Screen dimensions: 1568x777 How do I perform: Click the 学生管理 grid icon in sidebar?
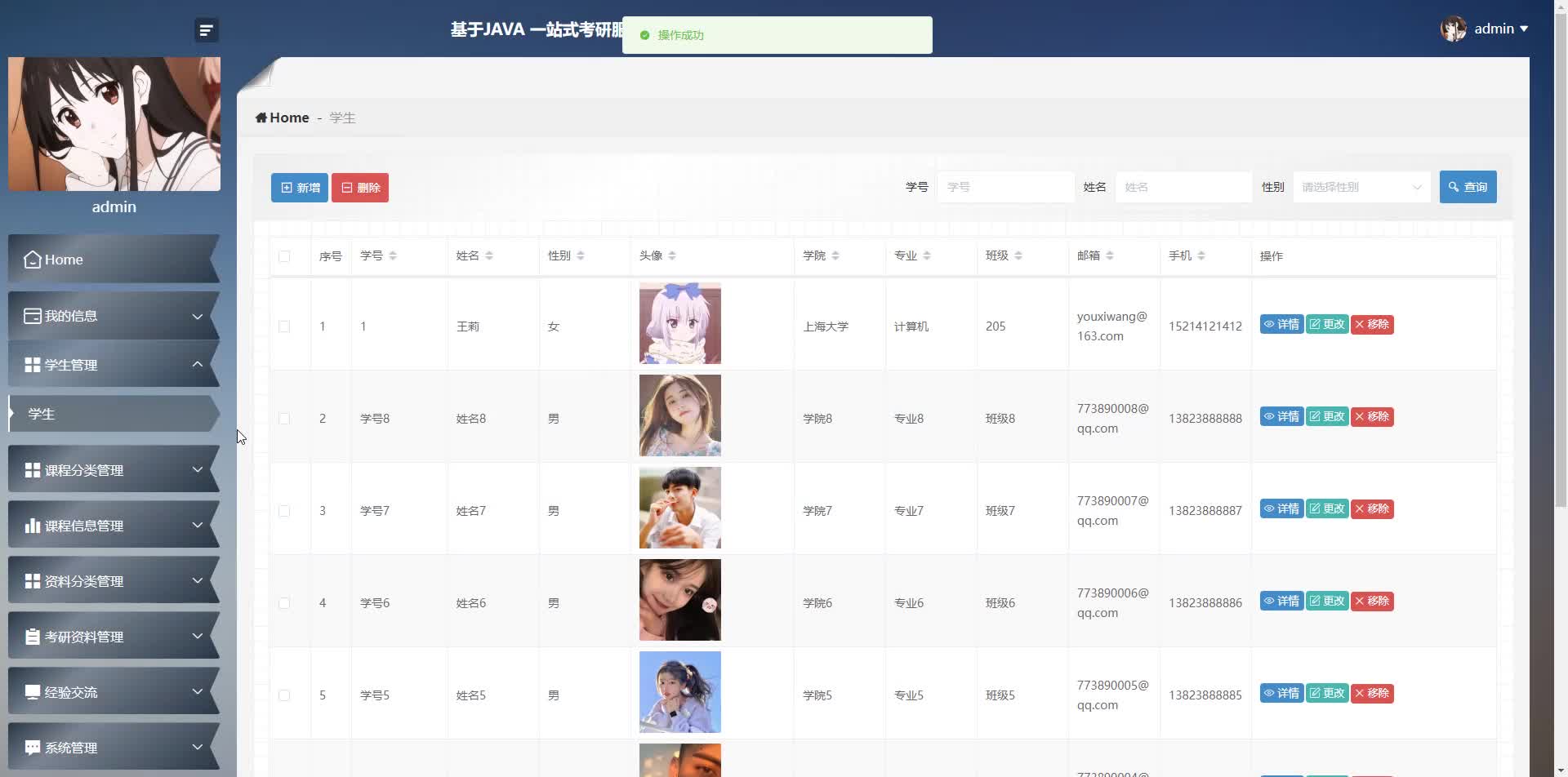pyautogui.click(x=33, y=365)
